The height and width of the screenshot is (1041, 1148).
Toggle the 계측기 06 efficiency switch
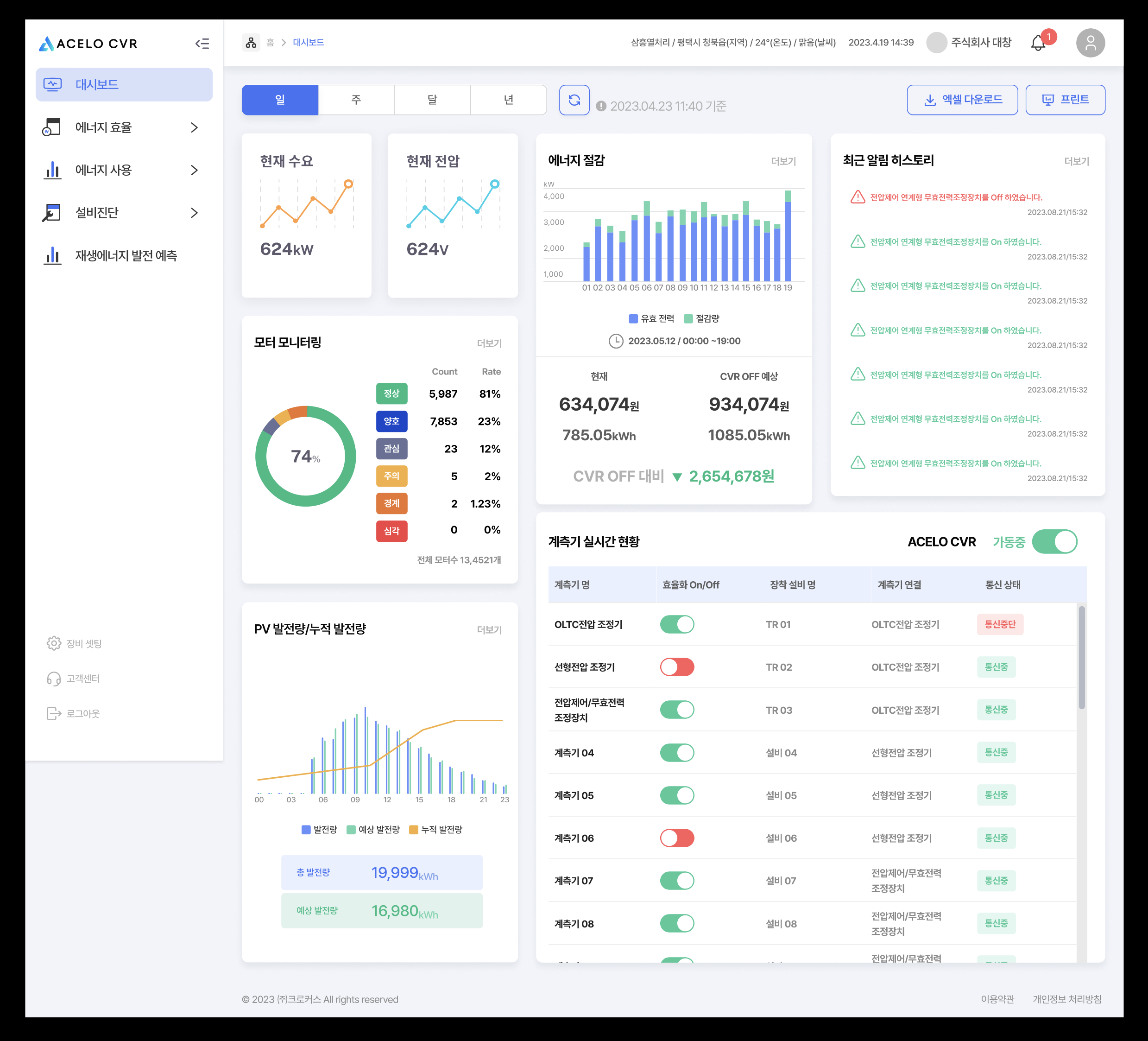[677, 838]
